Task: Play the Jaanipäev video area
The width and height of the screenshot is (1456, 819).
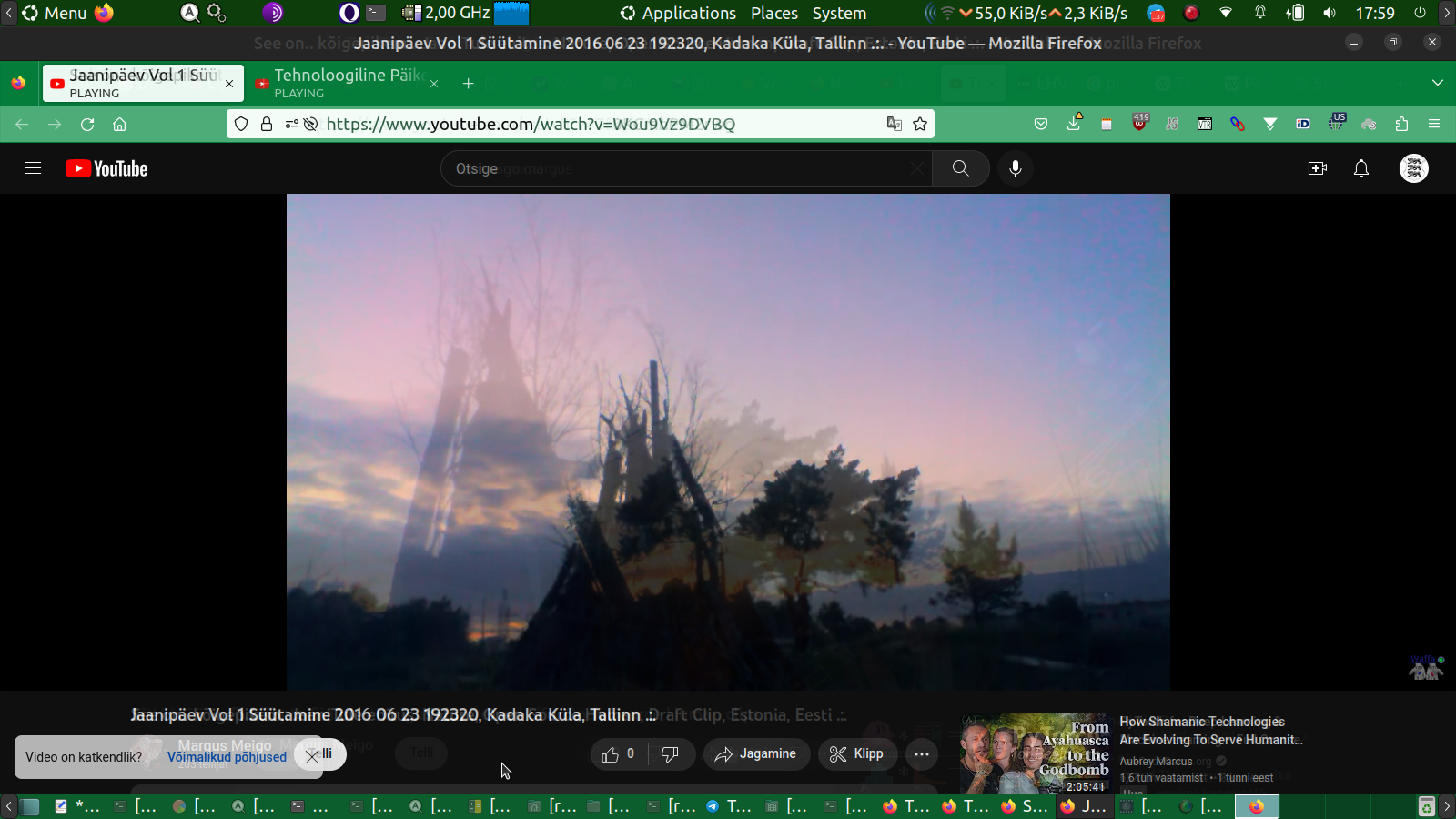Action: [728, 442]
